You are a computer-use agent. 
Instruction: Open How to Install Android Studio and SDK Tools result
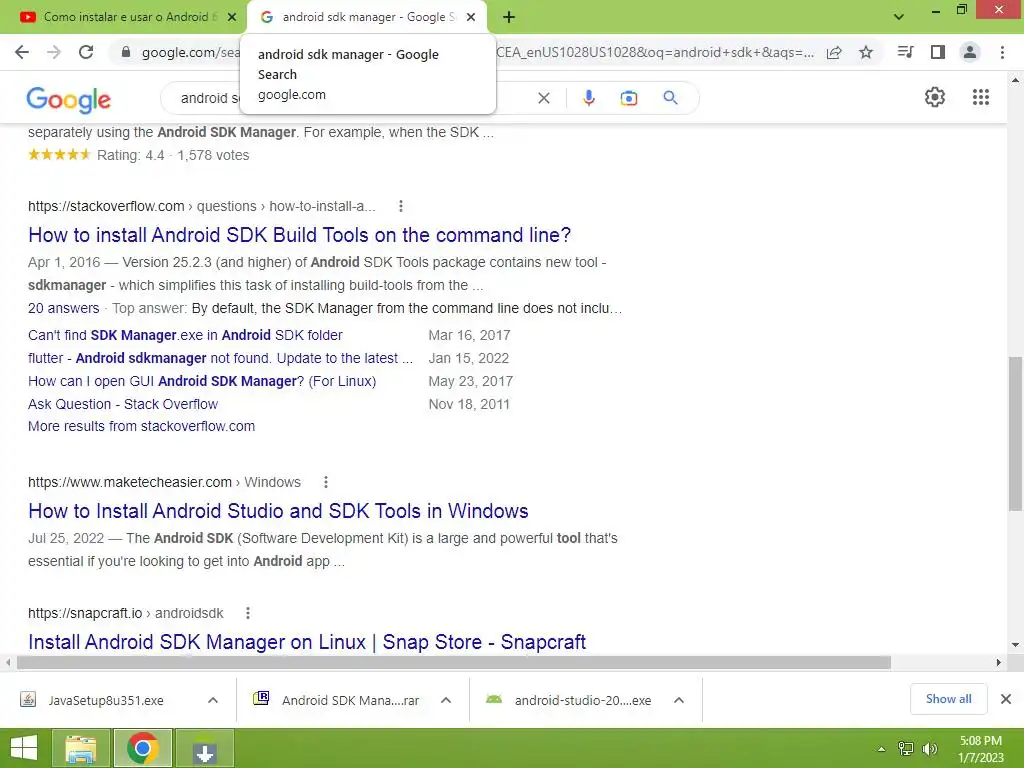pyautogui.click(x=278, y=511)
